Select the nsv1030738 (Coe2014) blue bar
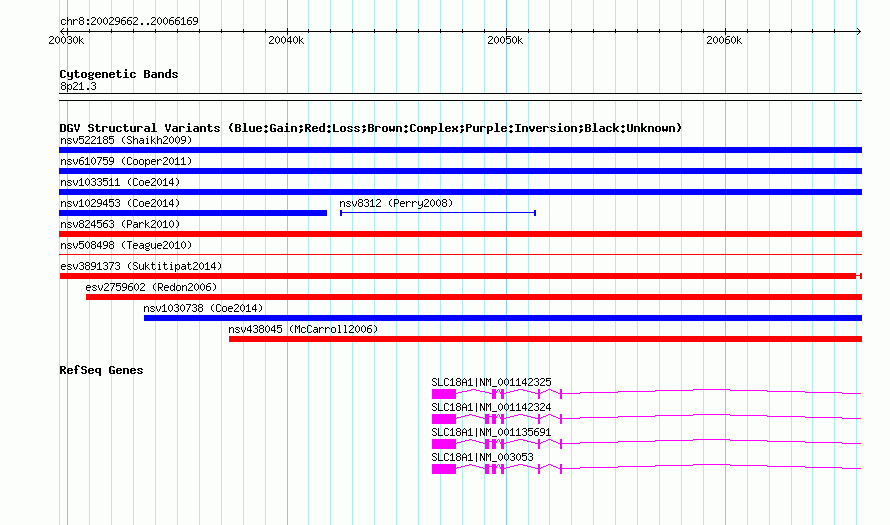This screenshot has width=890, height=525. [503, 318]
